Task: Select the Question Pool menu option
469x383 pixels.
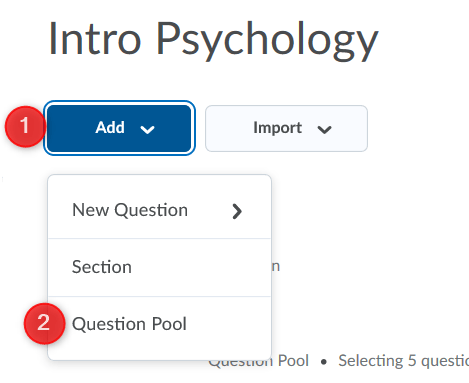Action: 159,324
